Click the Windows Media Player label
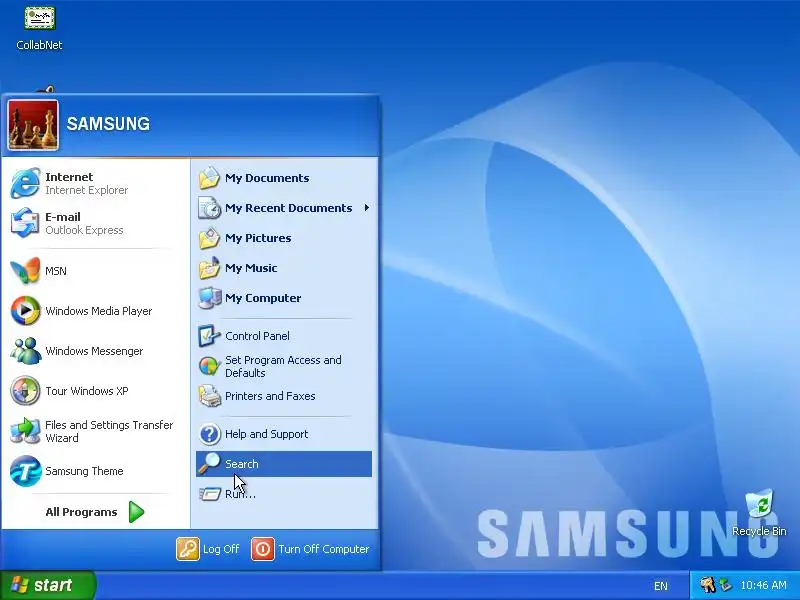Screen dimensions: 800x600 click(98, 311)
